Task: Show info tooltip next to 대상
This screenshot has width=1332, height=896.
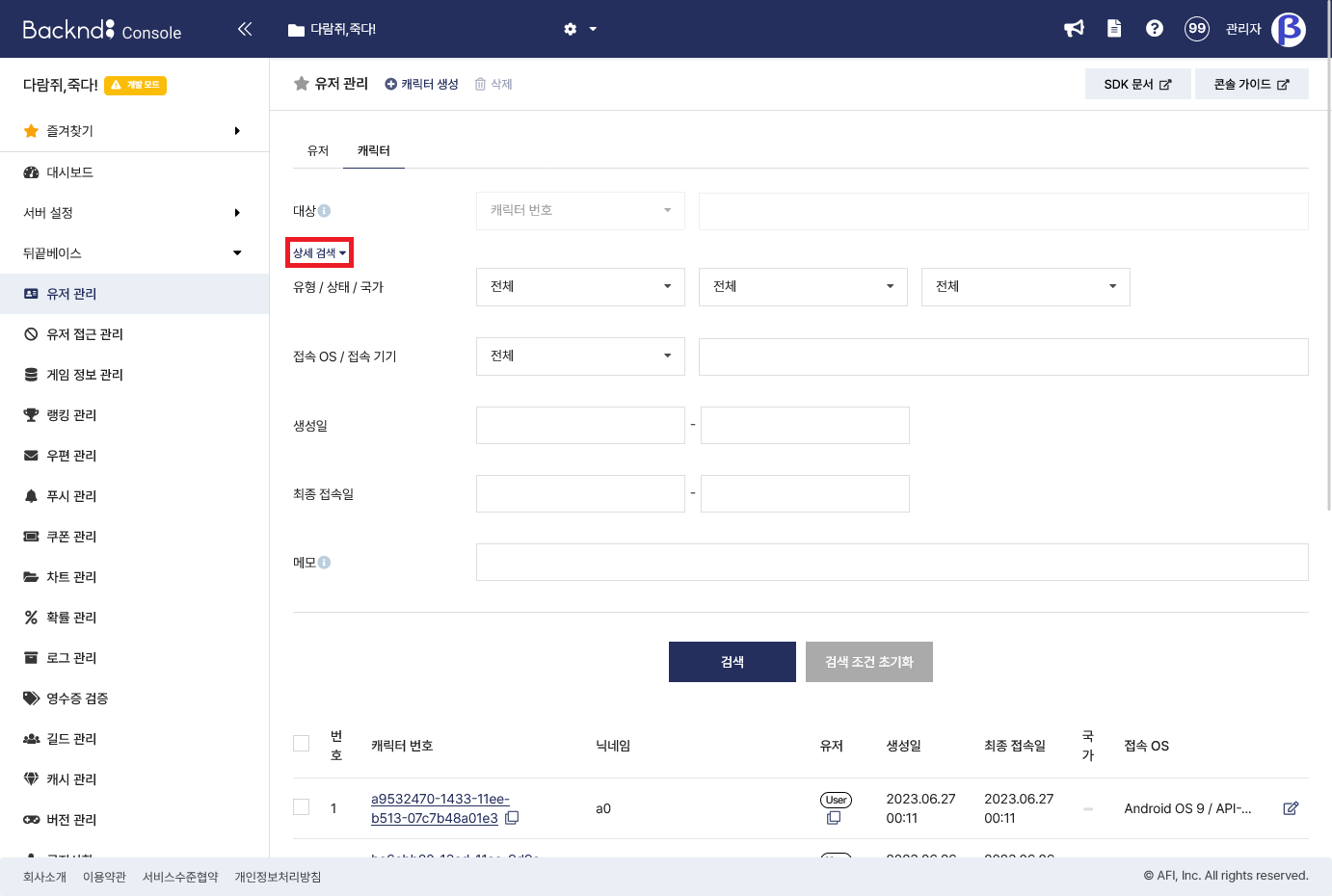Action: [x=325, y=211]
